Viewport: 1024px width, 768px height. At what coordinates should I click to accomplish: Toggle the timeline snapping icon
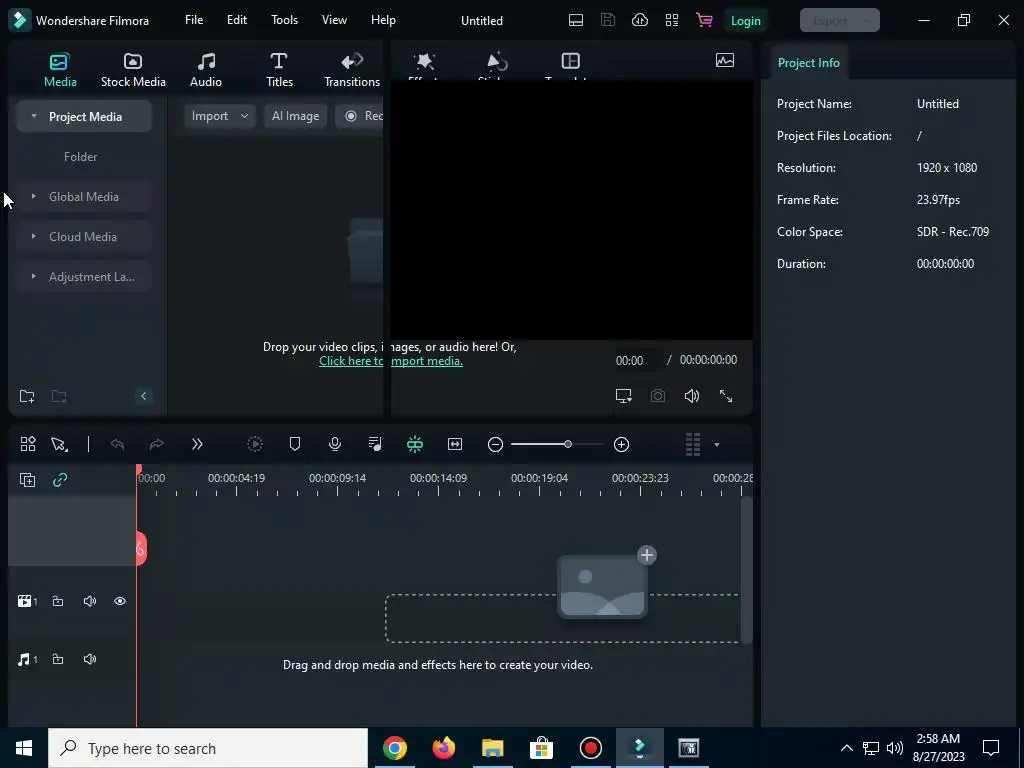pyautogui.click(x=415, y=444)
